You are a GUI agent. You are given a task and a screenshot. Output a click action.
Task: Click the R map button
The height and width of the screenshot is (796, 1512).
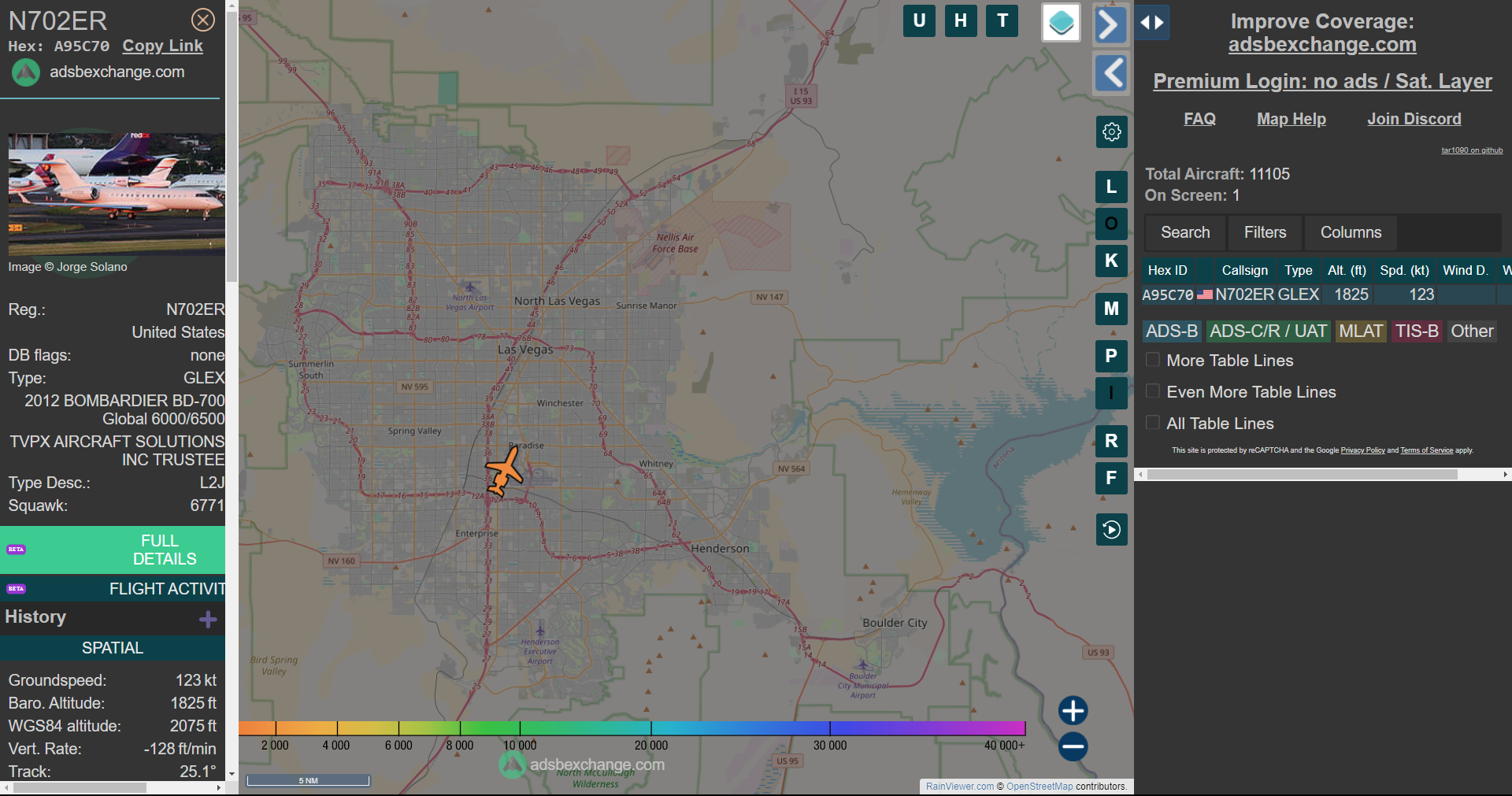[1111, 441]
